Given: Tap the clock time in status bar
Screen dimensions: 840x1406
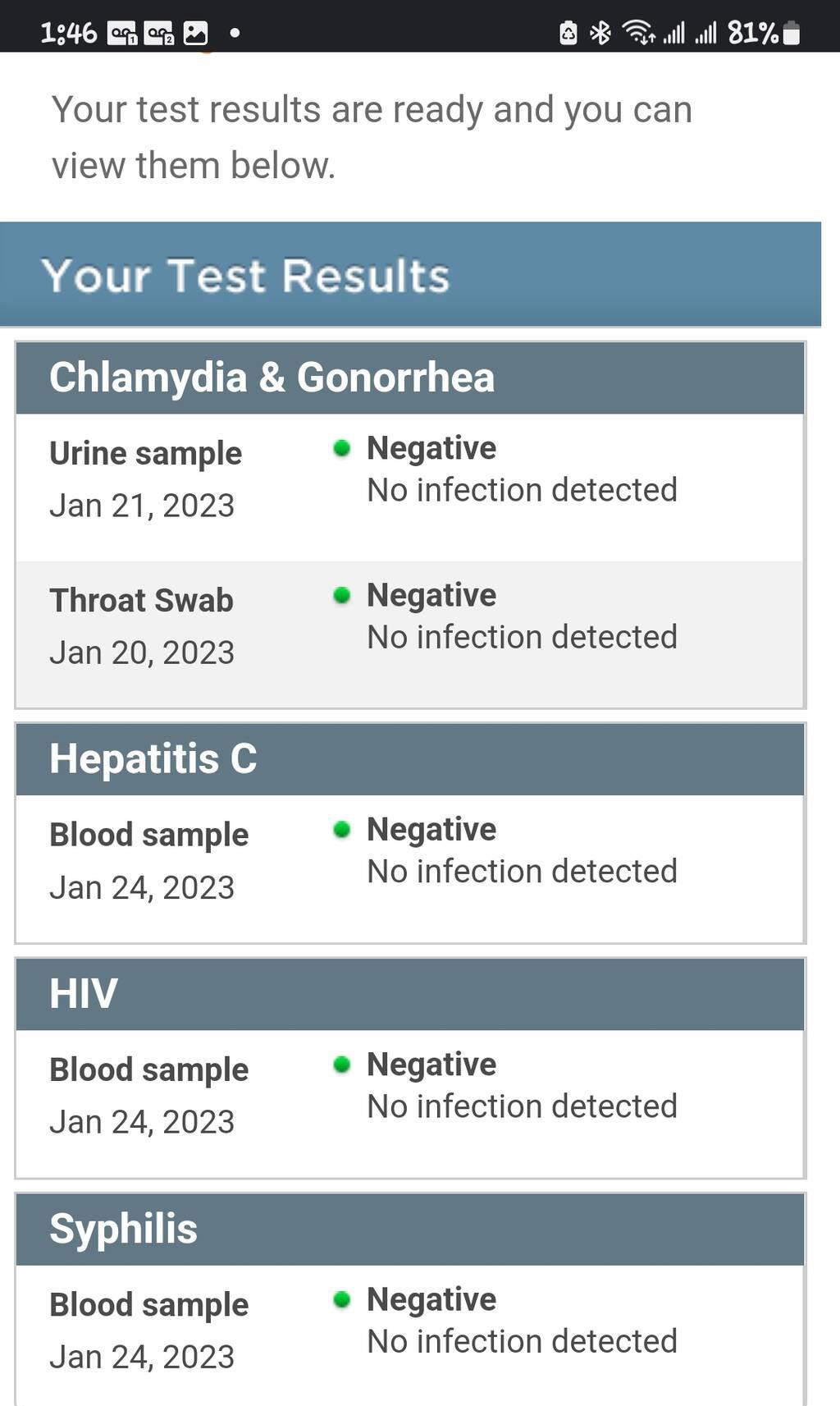Looking at the screenshot, I should coord(69,34).
